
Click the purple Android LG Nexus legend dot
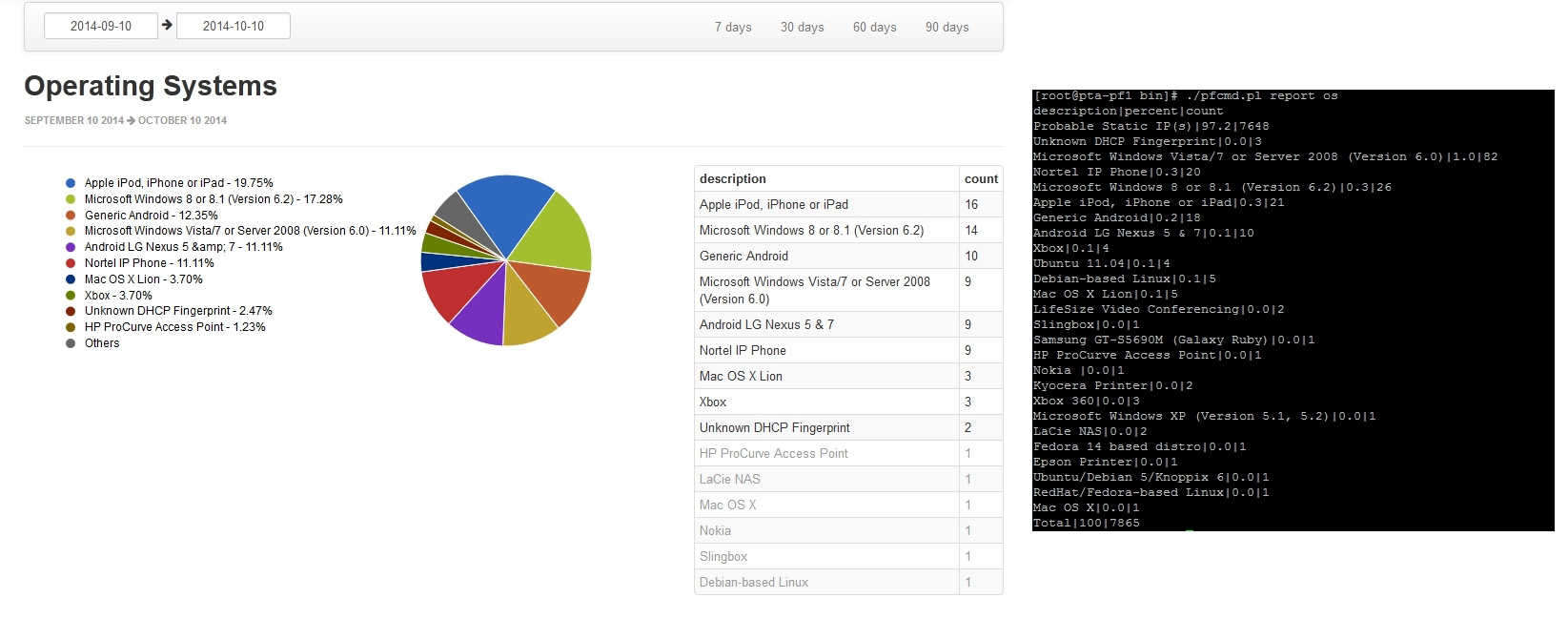click(x=71, y=247)
